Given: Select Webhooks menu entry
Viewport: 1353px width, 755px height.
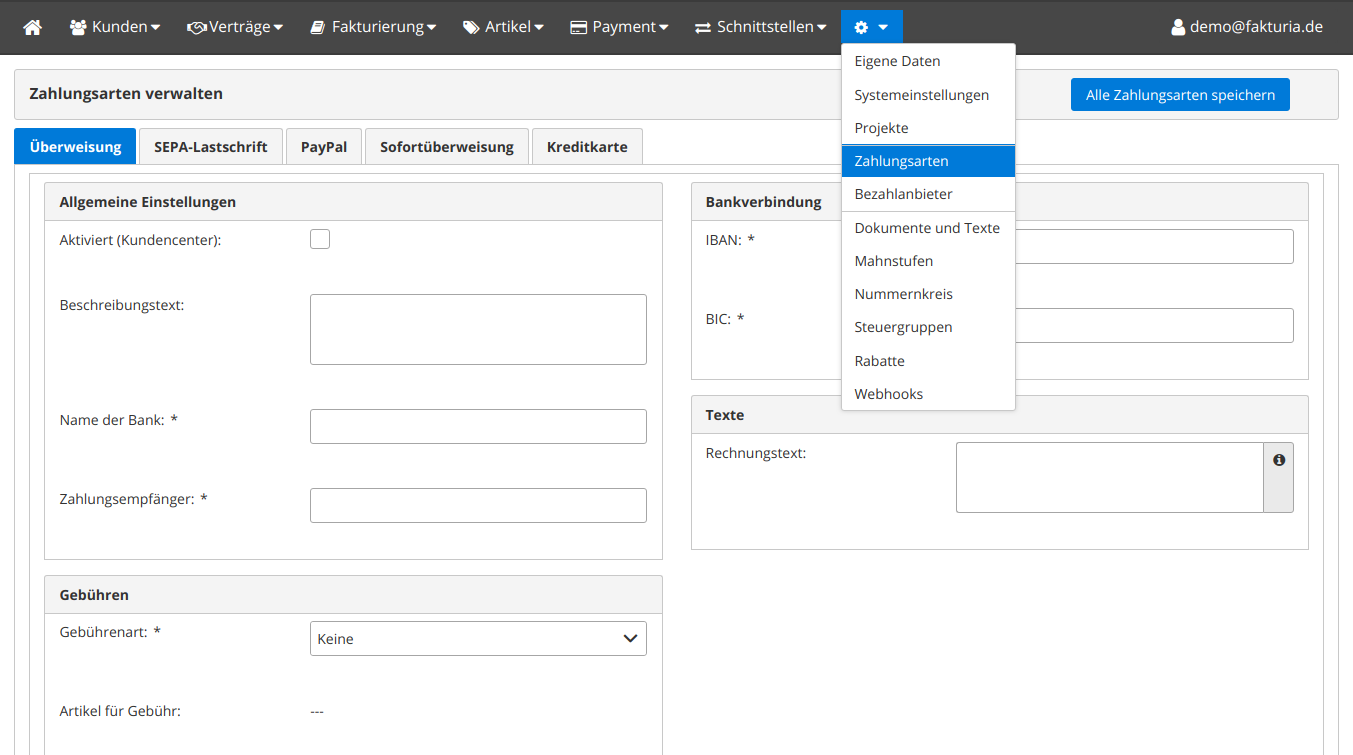Looking at the screenshot, I should click(888, 394).
